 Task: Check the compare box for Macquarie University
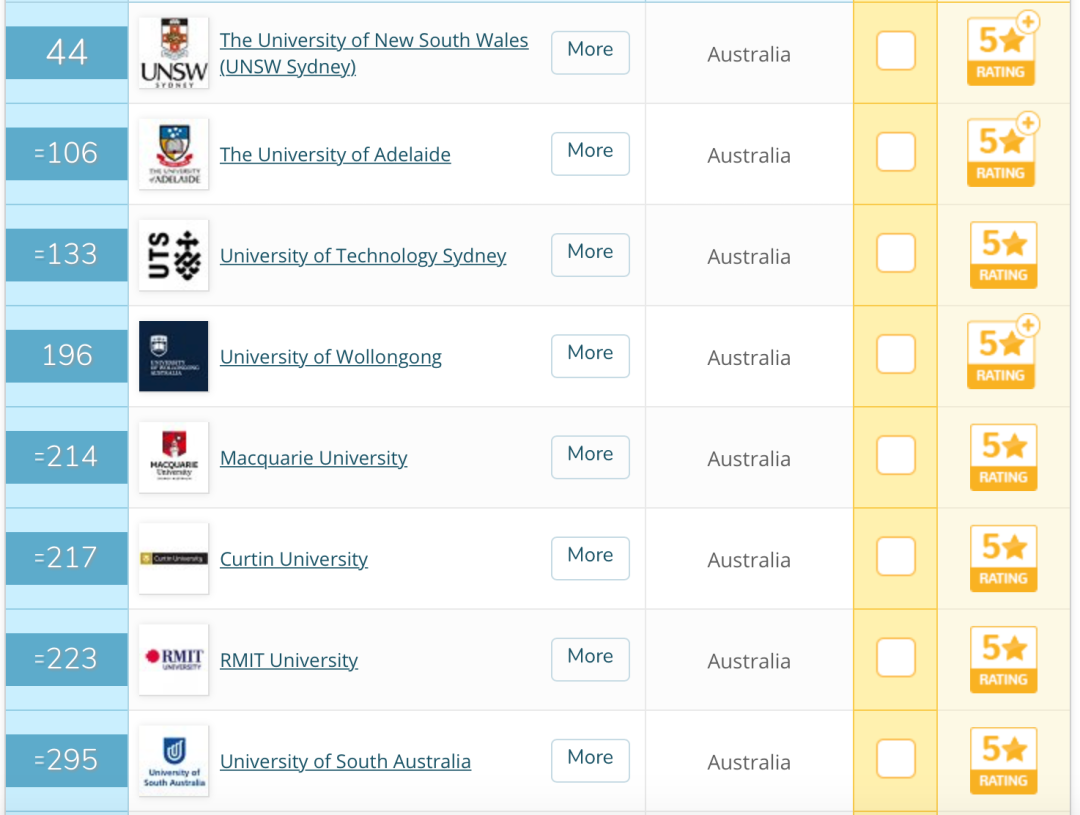(x=895, y=456)
